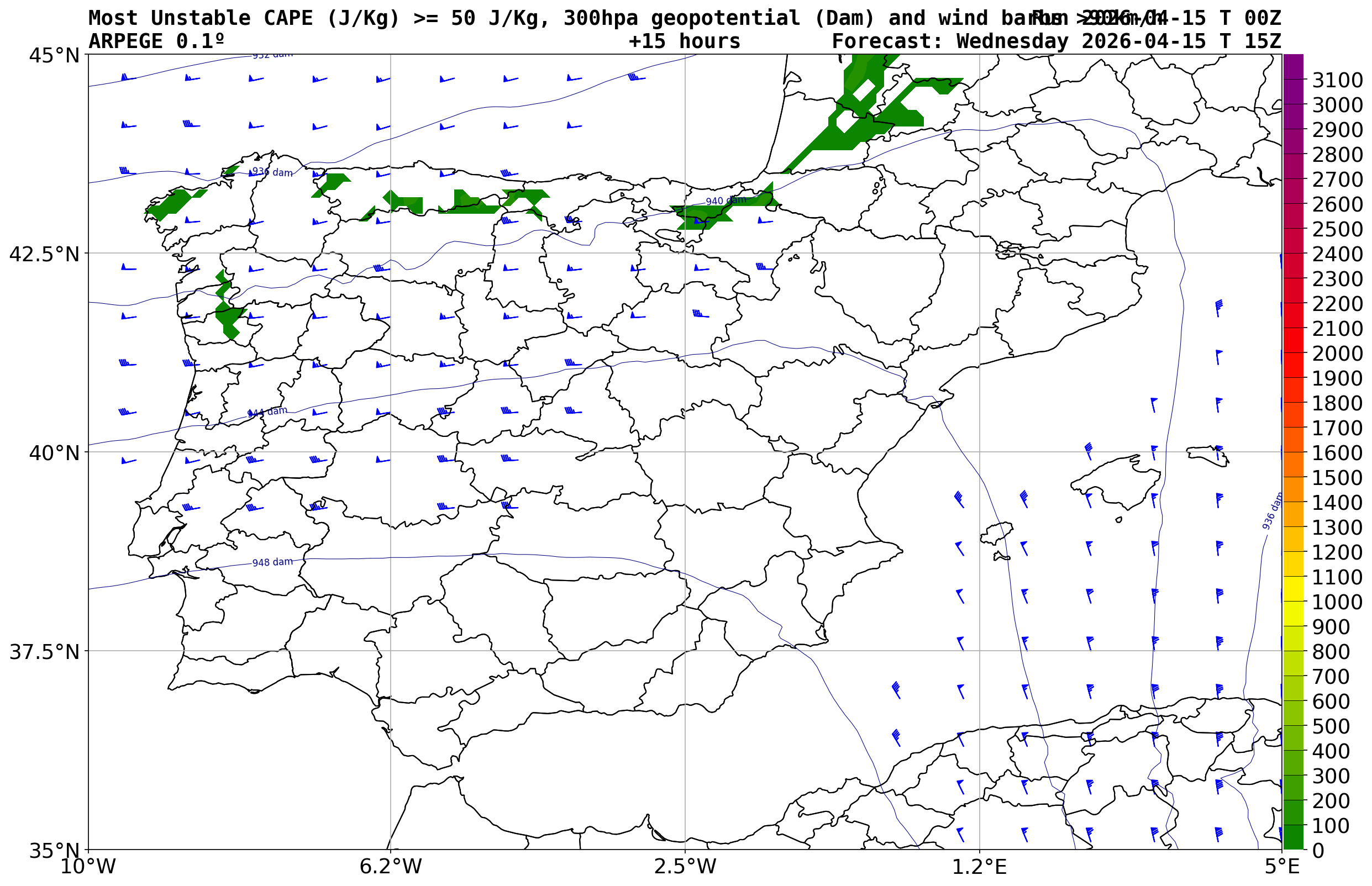This screenshot has width=1372, height=886.
Task: Click the '944 dam' contour label
Action: 267,412
